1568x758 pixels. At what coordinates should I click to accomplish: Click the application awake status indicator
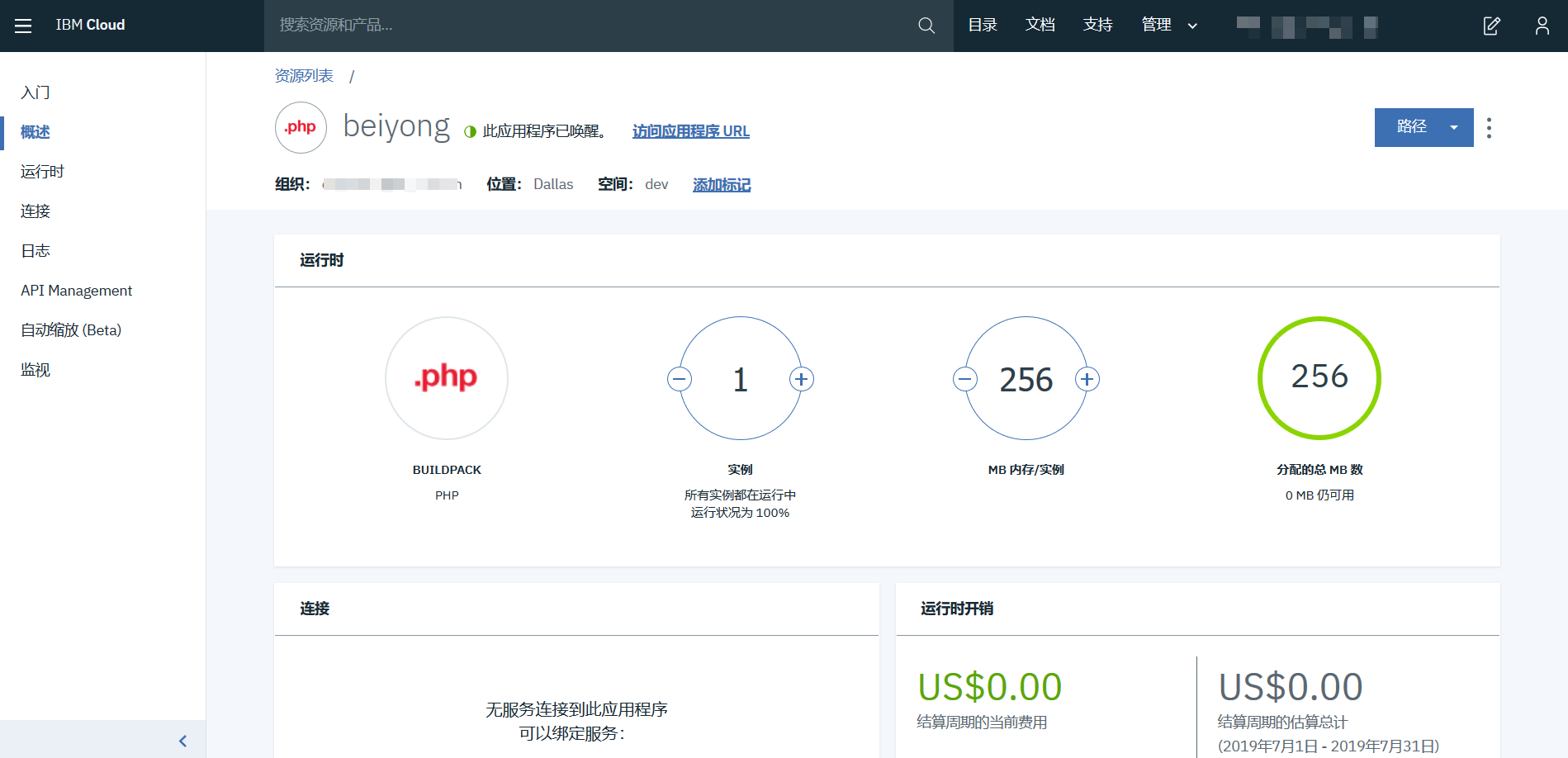(470, 131)
